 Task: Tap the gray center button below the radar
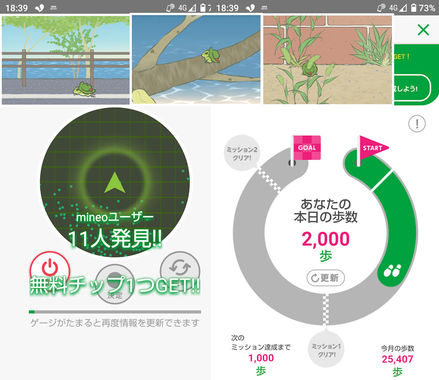[x=115, y=284]
